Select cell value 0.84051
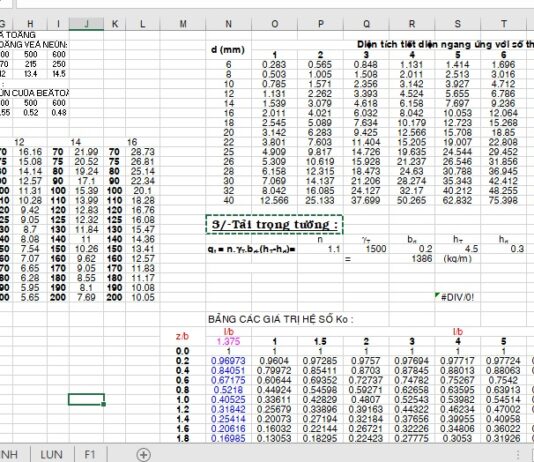The image size is (534, 462). coord(228,370)
